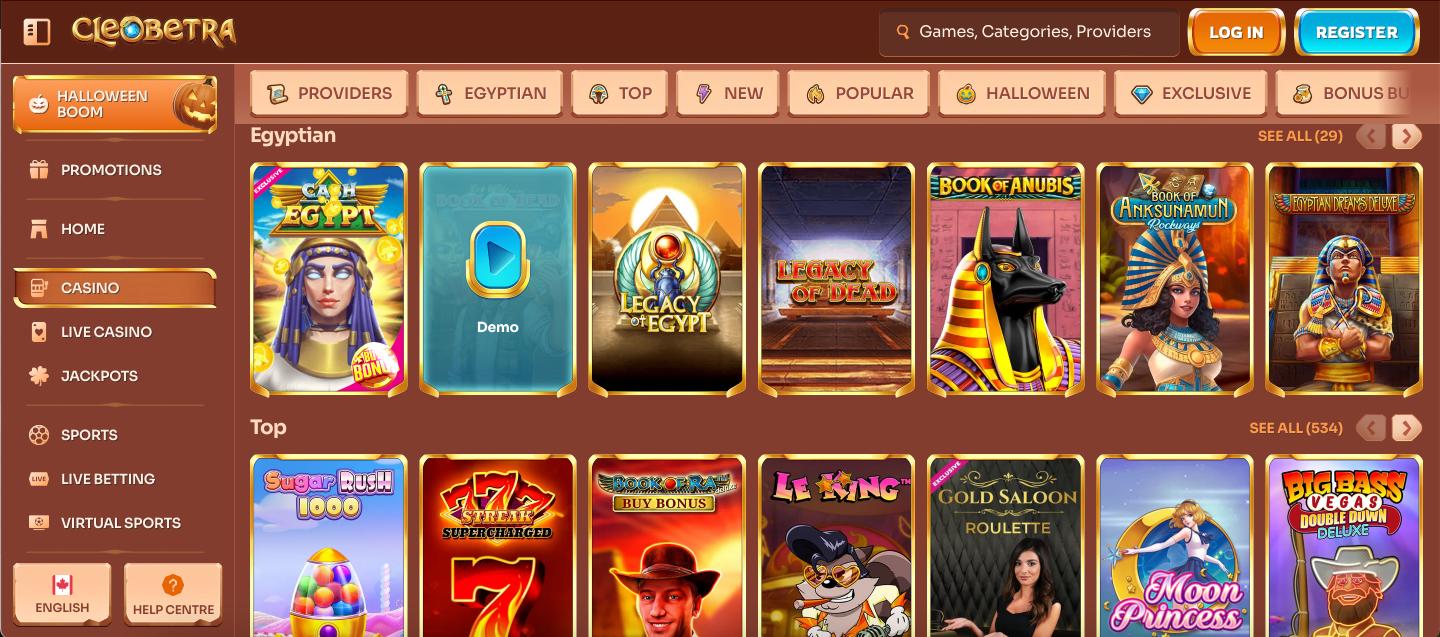Click the Log In button
This screenshot has width=1440, height=637.
[1236, 32]
